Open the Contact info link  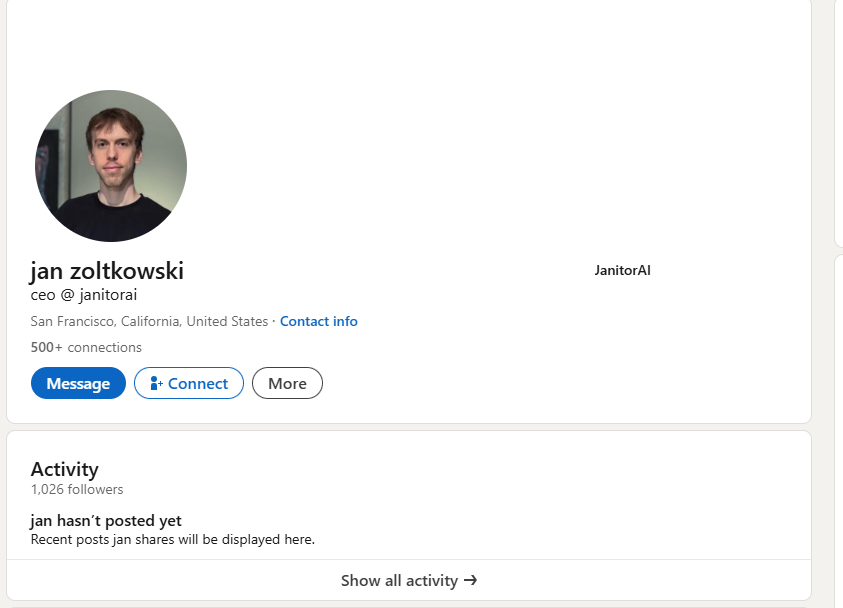point(318,321)
